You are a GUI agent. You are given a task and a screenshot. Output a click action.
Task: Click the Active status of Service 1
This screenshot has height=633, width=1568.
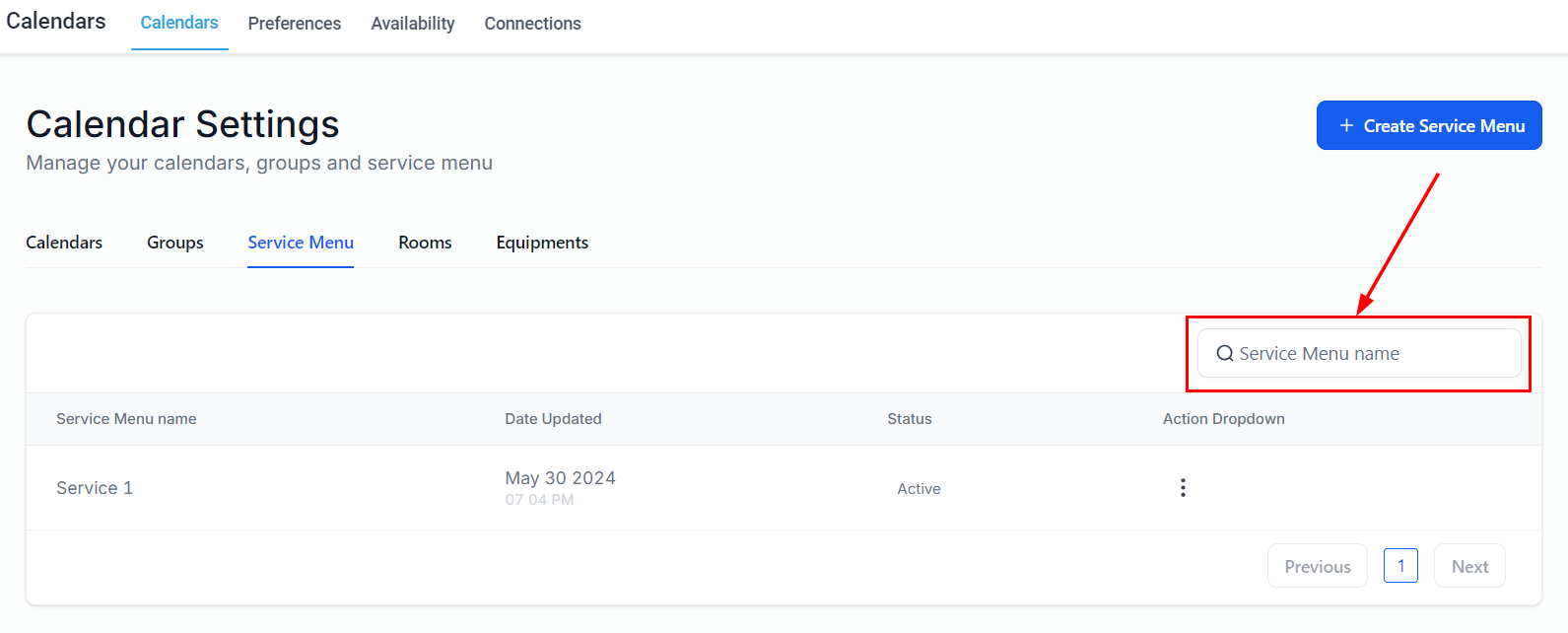click(x=919, y=489)
